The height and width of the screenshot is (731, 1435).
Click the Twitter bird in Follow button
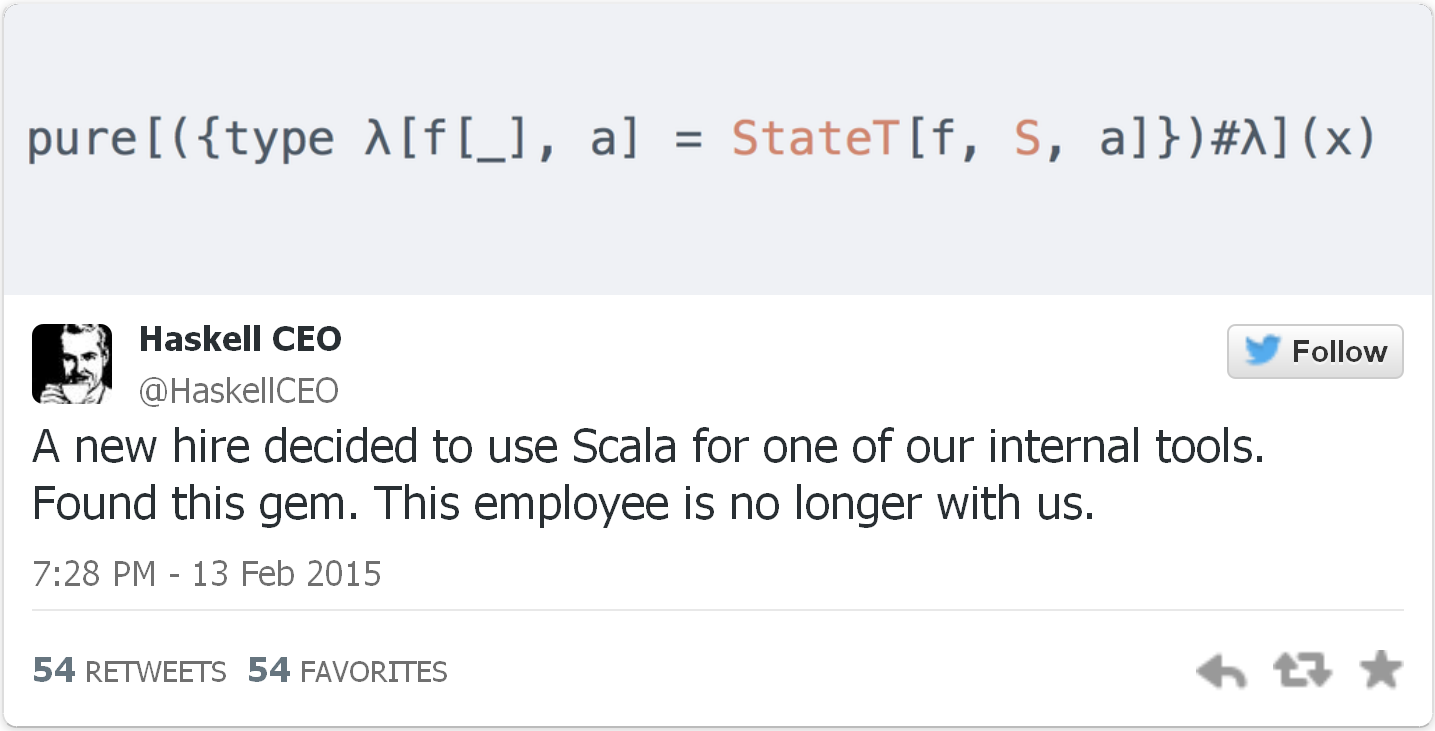click(1262, 351)
